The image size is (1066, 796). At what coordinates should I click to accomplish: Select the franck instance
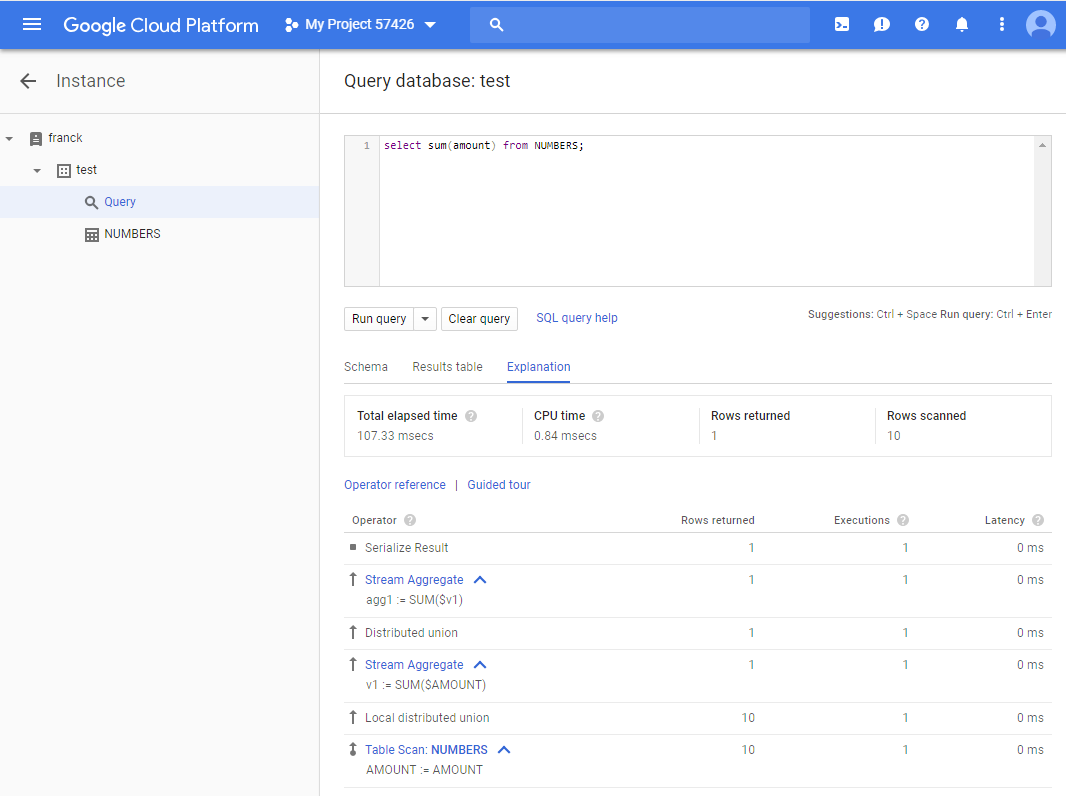coord(65,138)
